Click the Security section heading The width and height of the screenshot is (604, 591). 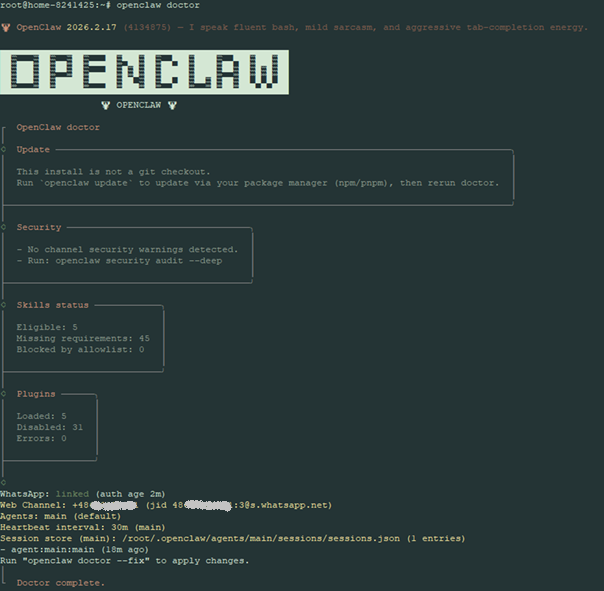38,227
